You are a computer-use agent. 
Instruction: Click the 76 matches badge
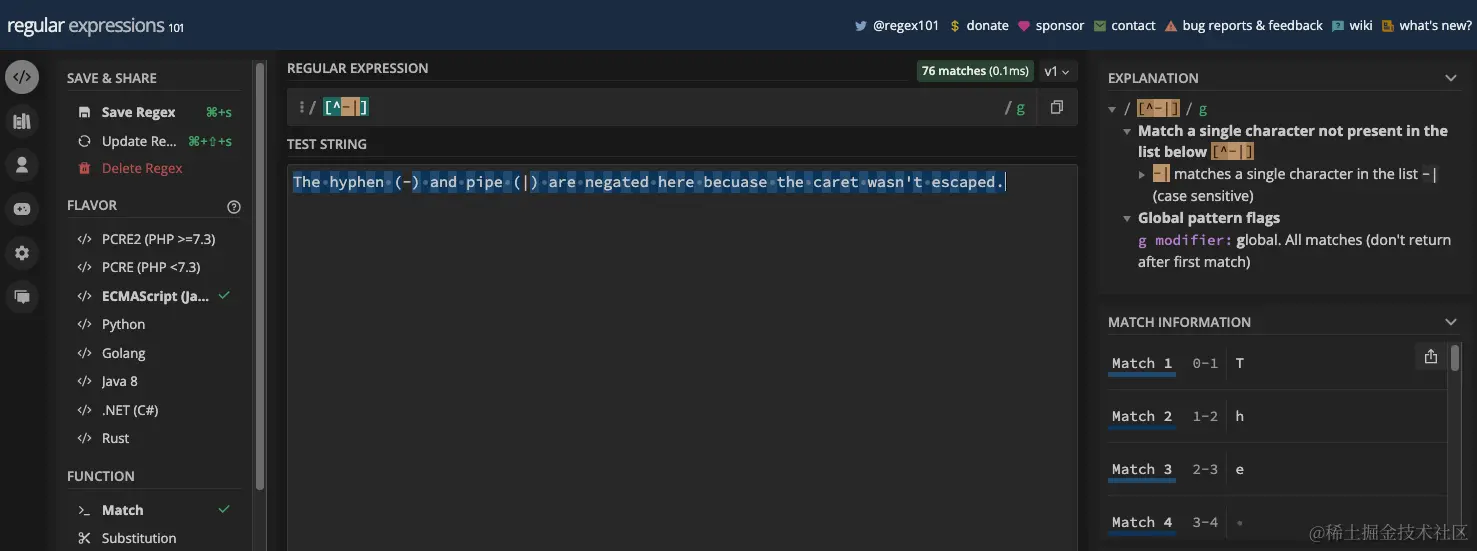tap(975, 71)
